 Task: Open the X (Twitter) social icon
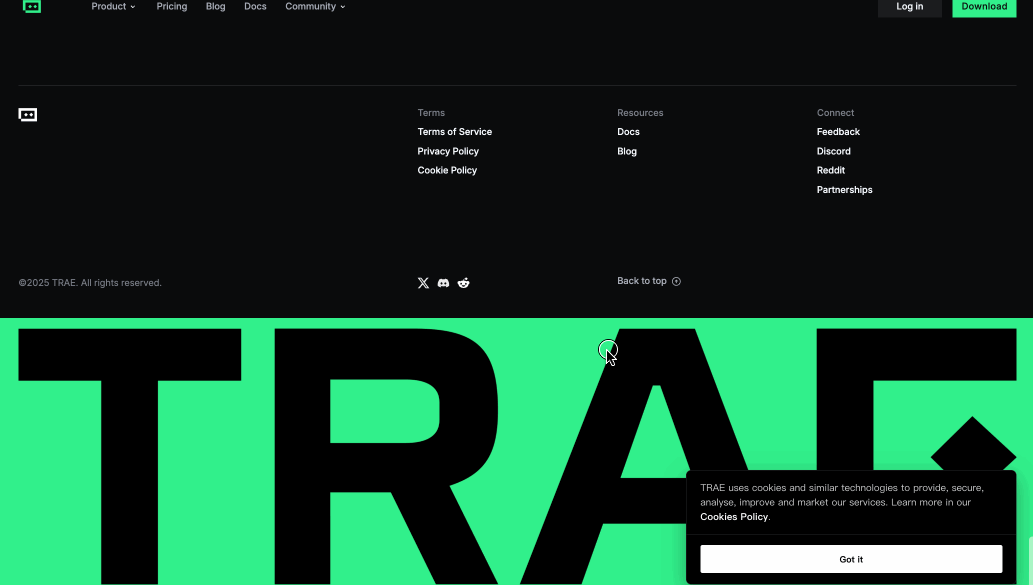[x=423, y=283]
